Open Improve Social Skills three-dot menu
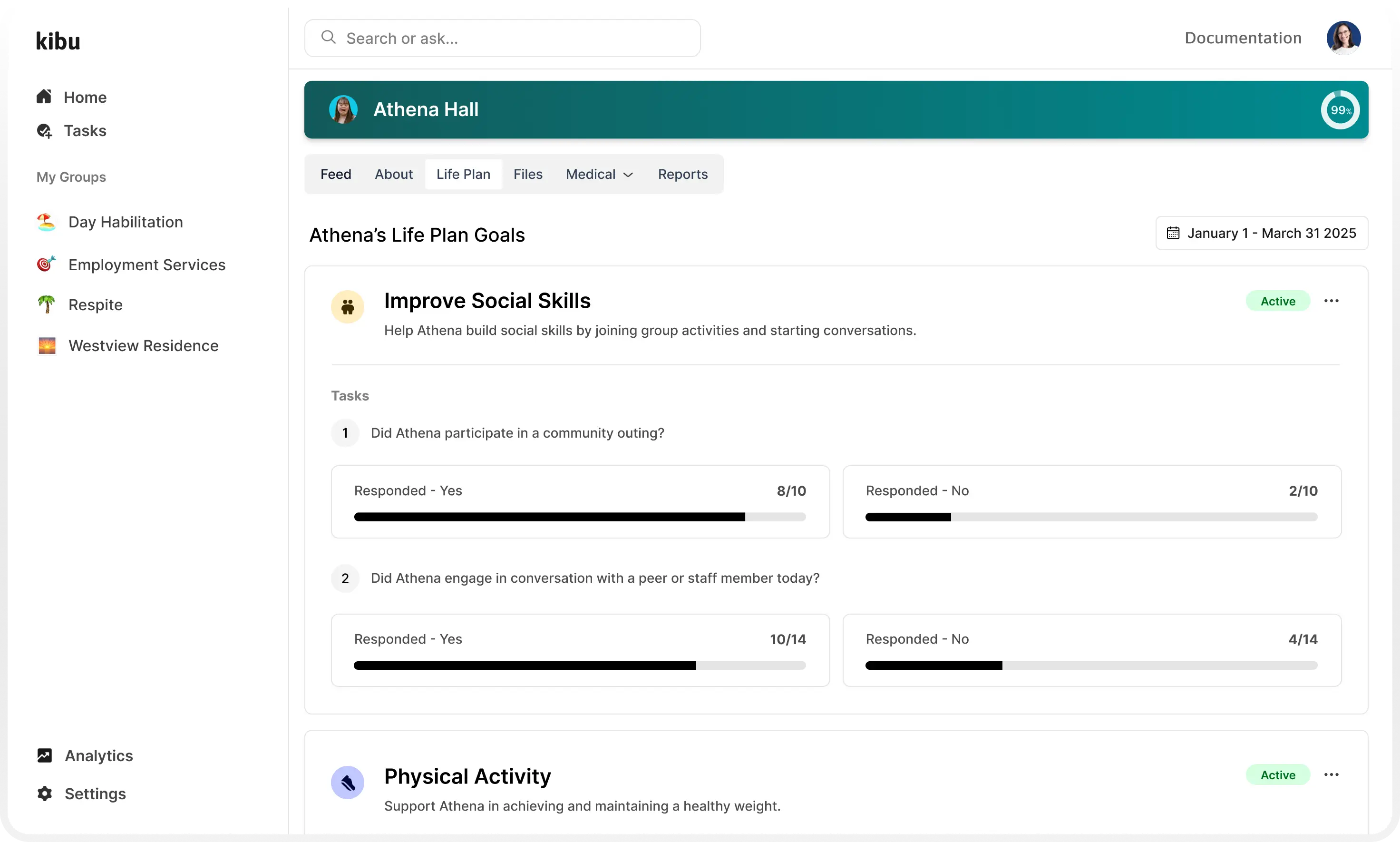This screenshot has width=1400, height=842. (x=1331, y=301)
